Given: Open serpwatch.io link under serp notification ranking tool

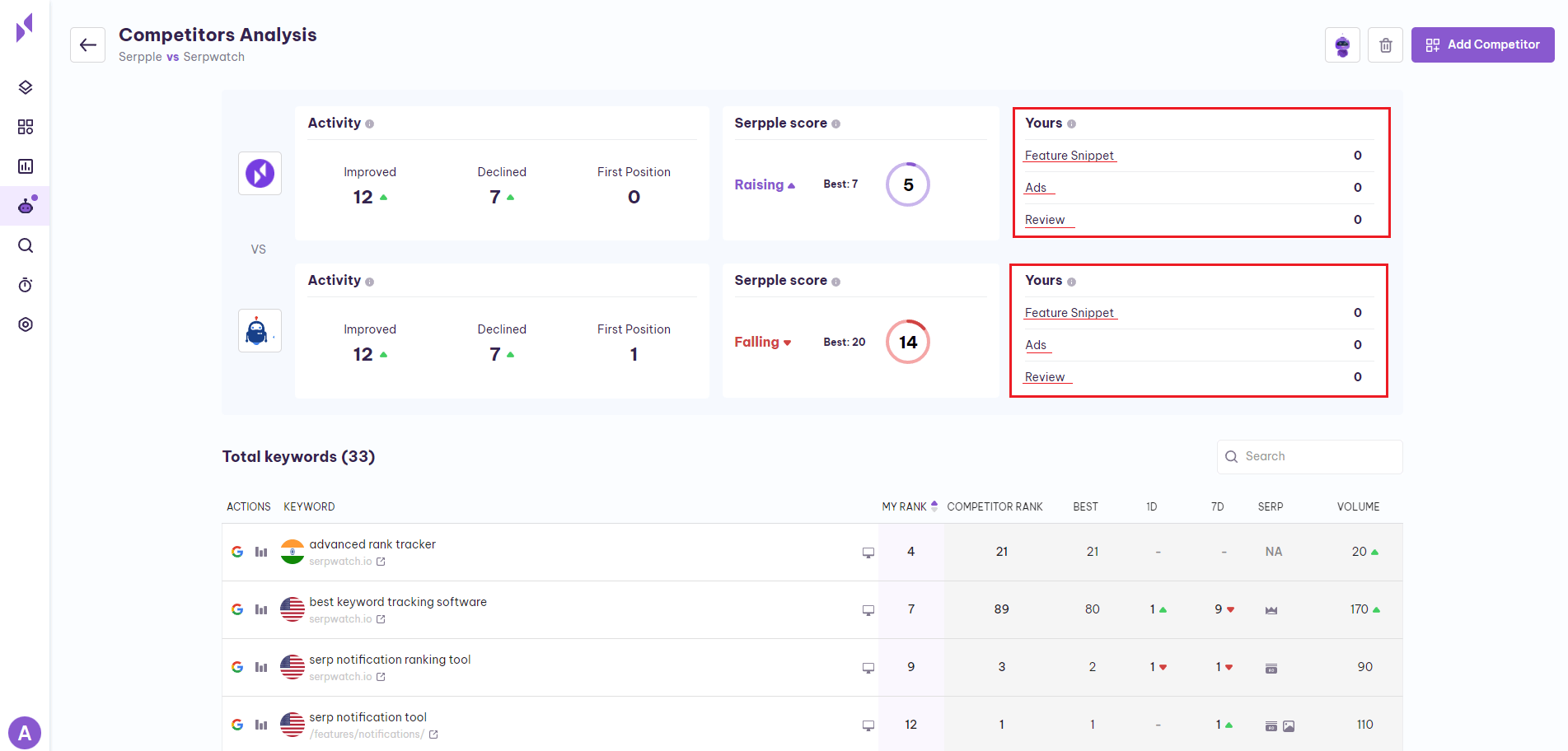Looking at the screenshot, I should click(347, 677).
